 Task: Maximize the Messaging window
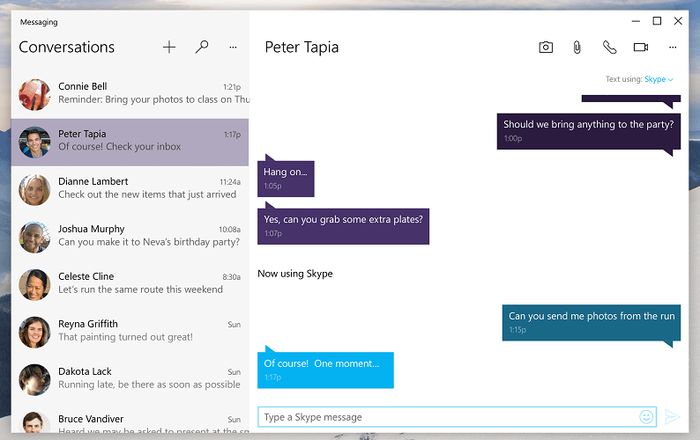pyautogui.click(x=657, y=21)
